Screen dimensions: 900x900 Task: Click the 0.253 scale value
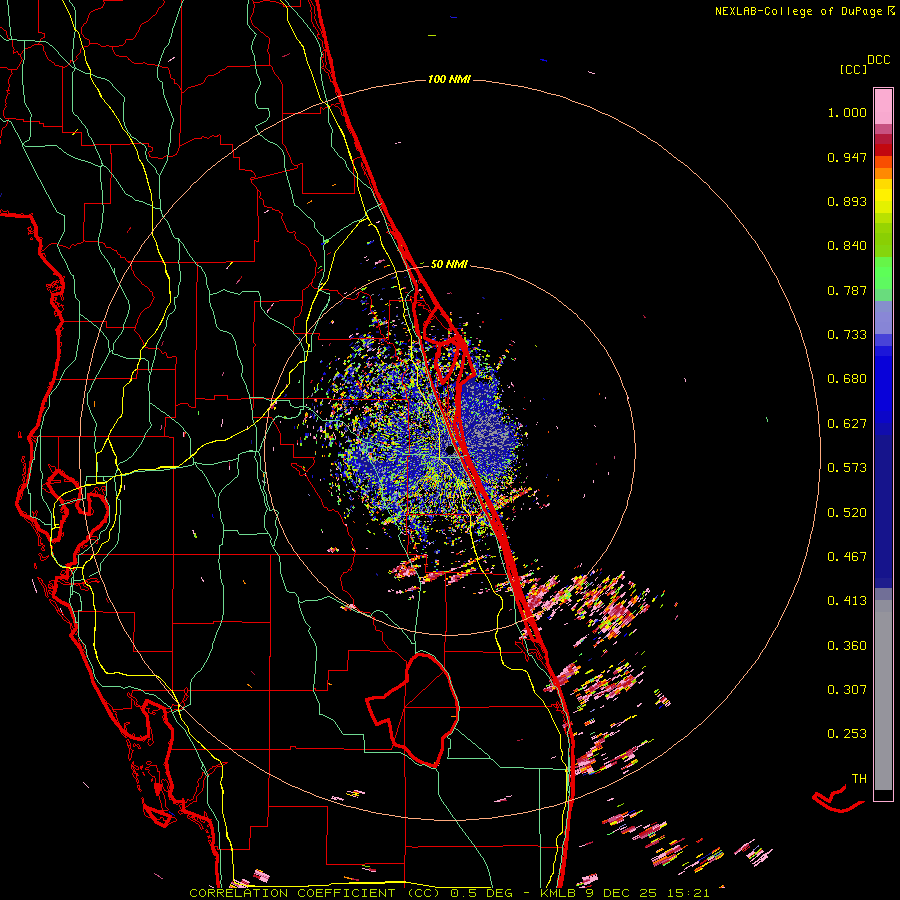(847, 734)
